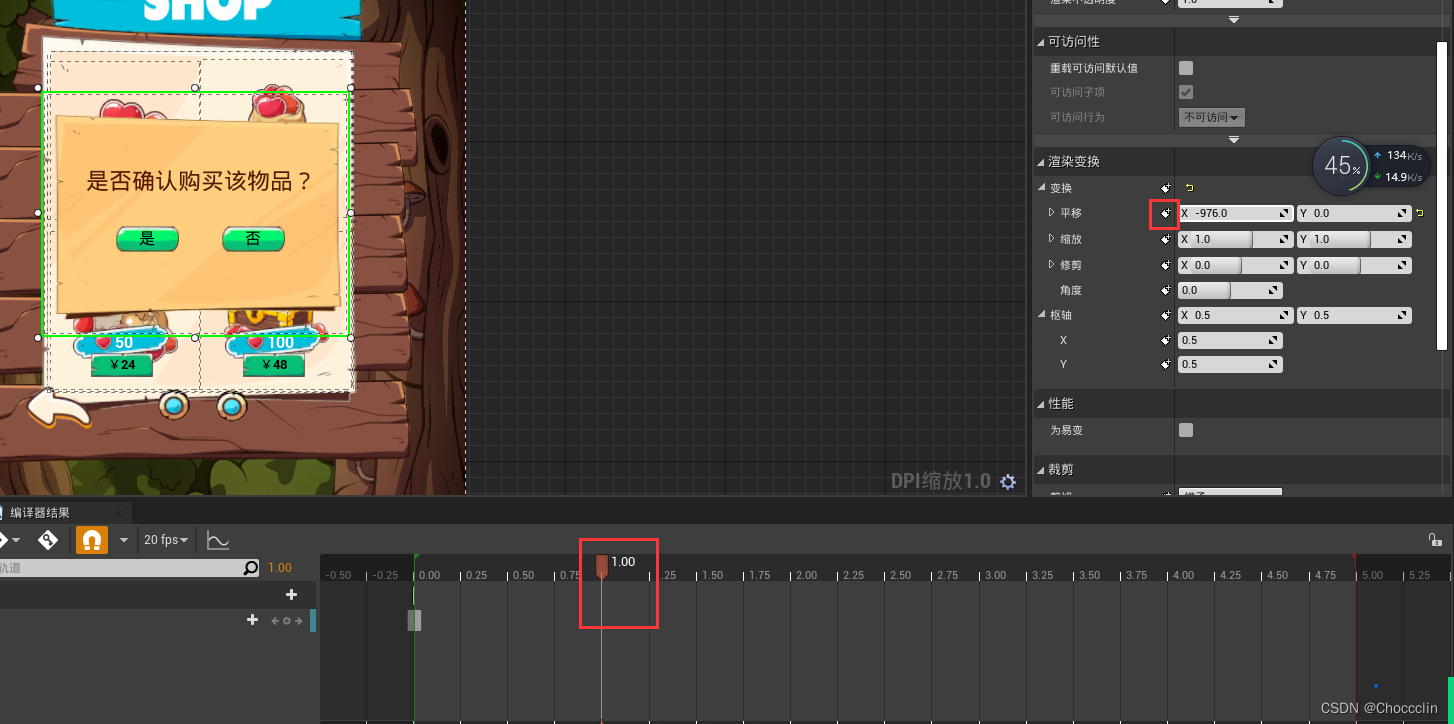Switch to 编译器结果 compiler results tab

click(40, 513)
